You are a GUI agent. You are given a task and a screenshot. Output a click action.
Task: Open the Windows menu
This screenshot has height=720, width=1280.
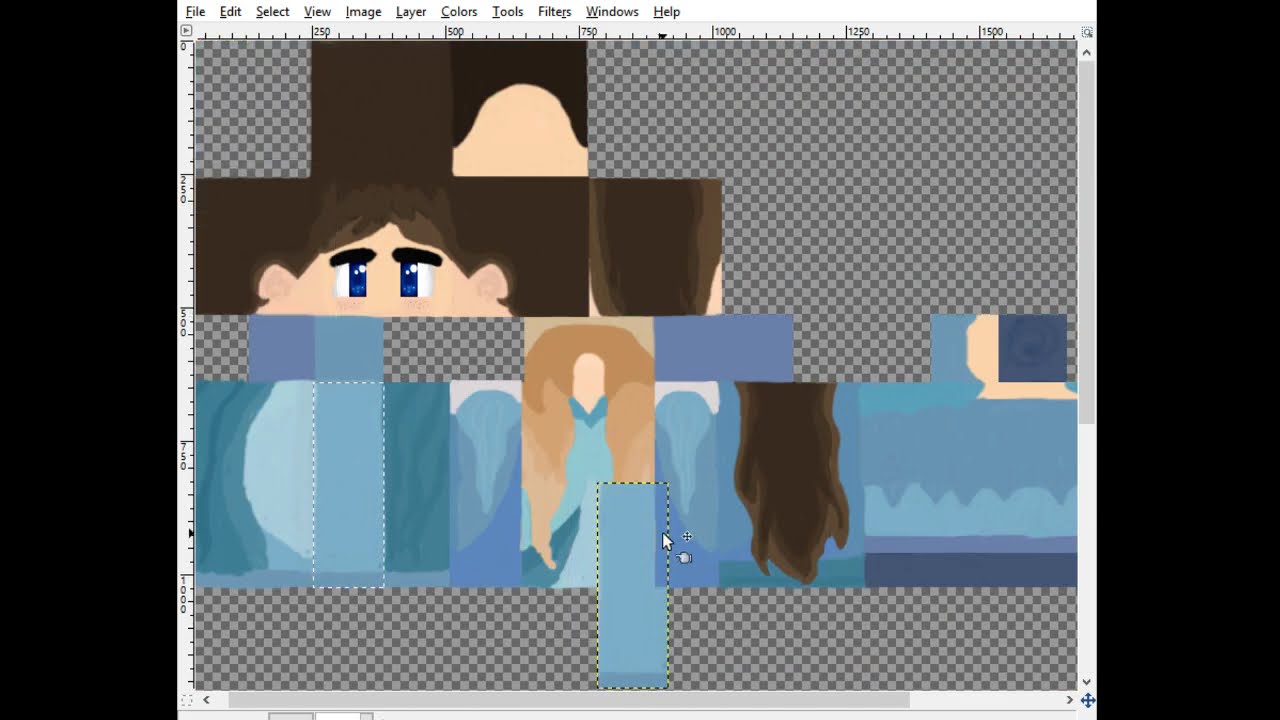coord(612,12)
